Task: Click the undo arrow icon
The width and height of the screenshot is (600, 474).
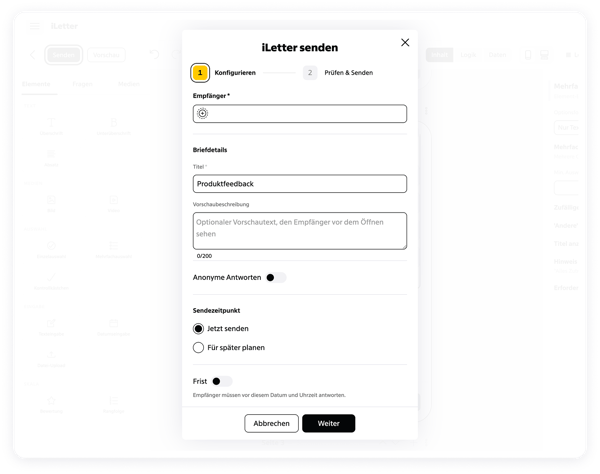Action: pyautogui.click(x=154, y=54)
